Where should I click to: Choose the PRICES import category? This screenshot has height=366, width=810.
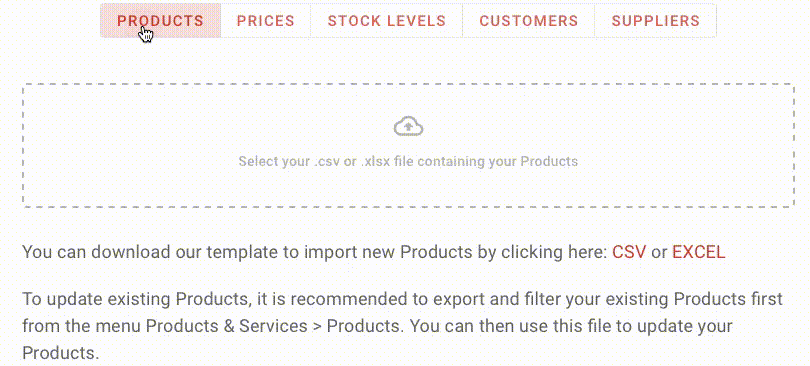tap(266, 21)
